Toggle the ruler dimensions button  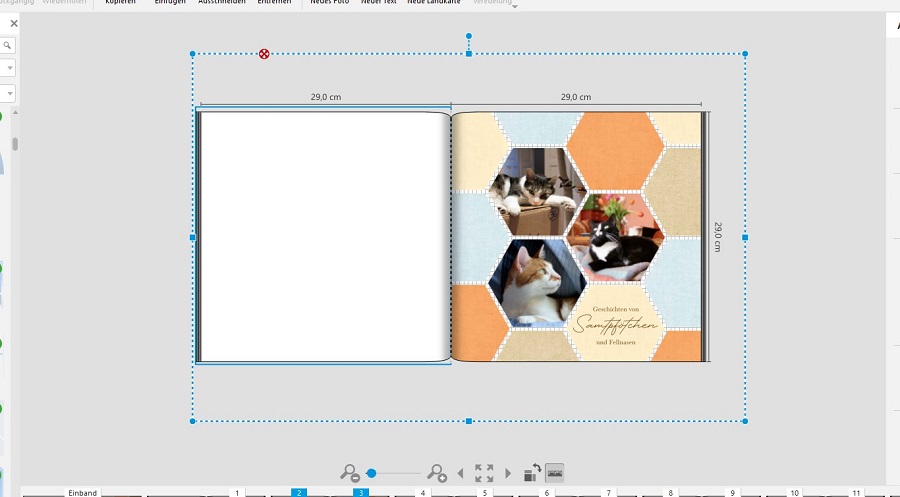[554, 473]
